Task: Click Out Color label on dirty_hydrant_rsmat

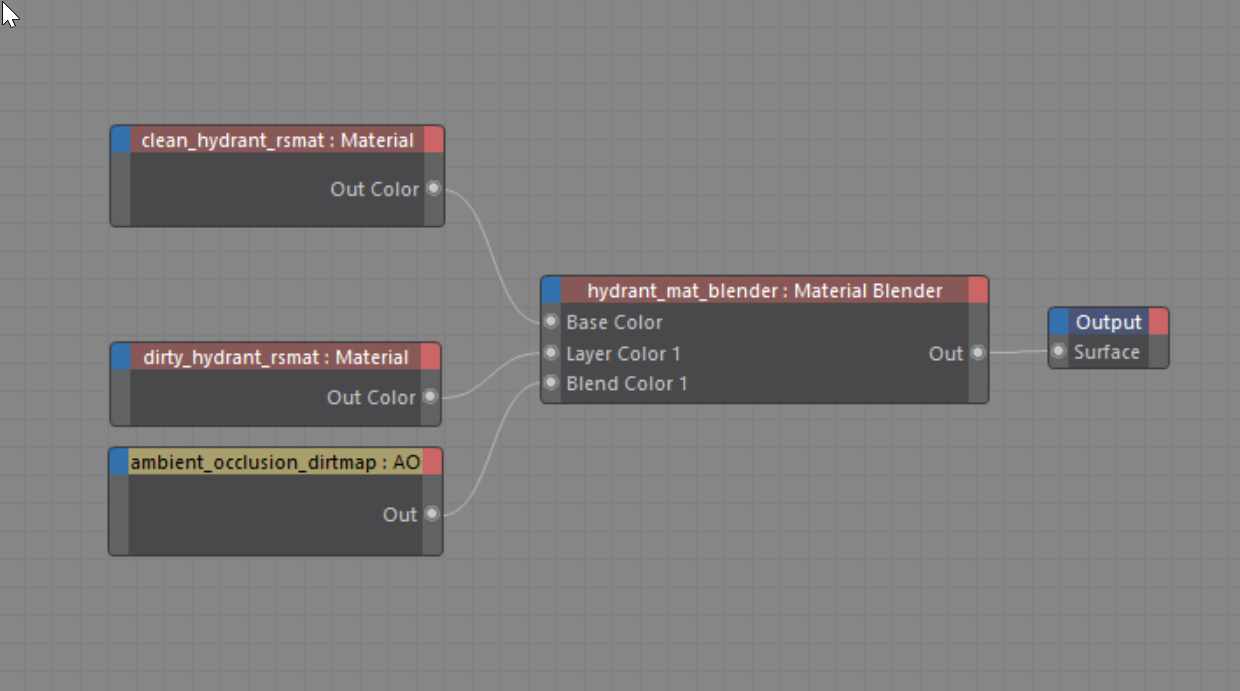Action: pos(371,397)
